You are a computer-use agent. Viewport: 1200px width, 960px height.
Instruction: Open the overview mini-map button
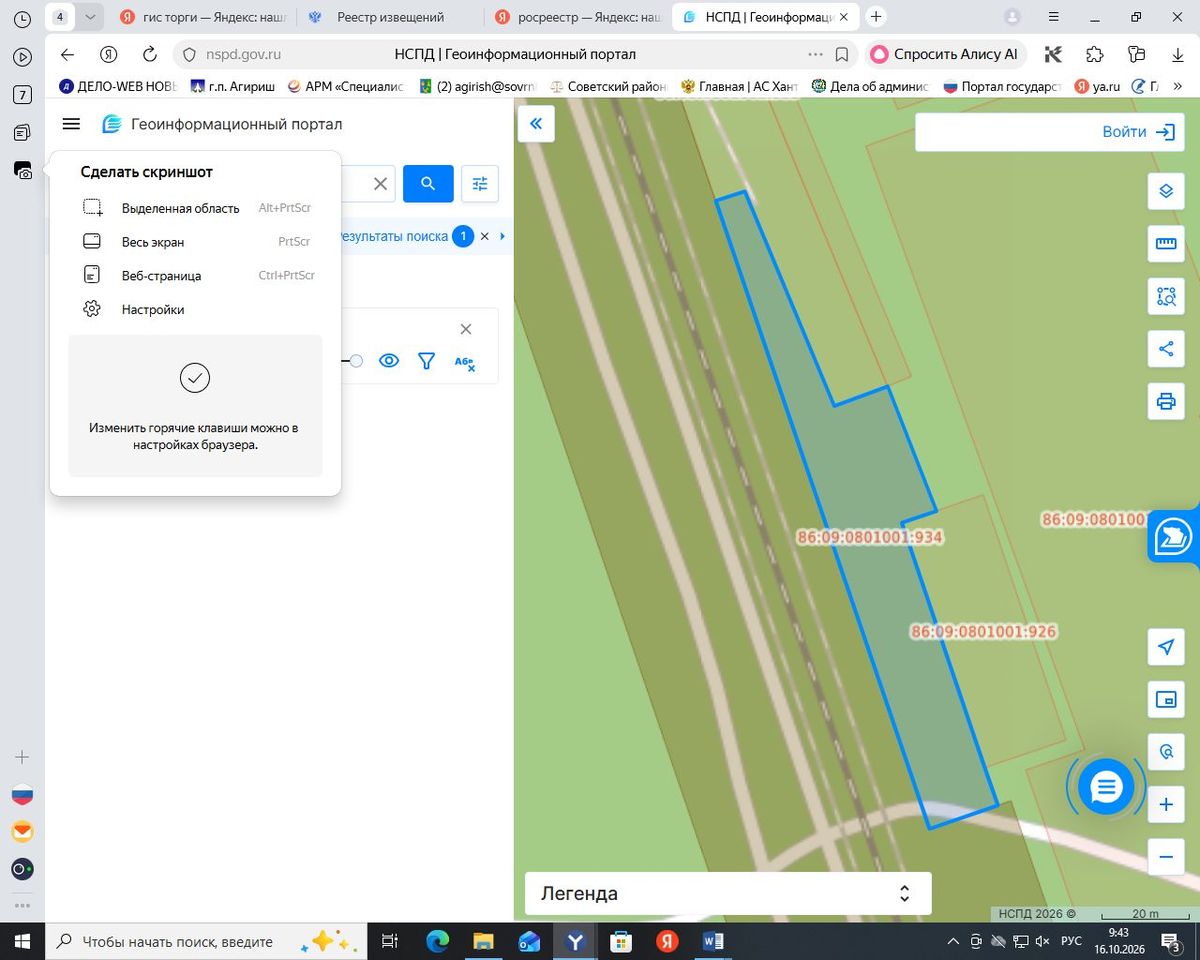[1165, 700]
